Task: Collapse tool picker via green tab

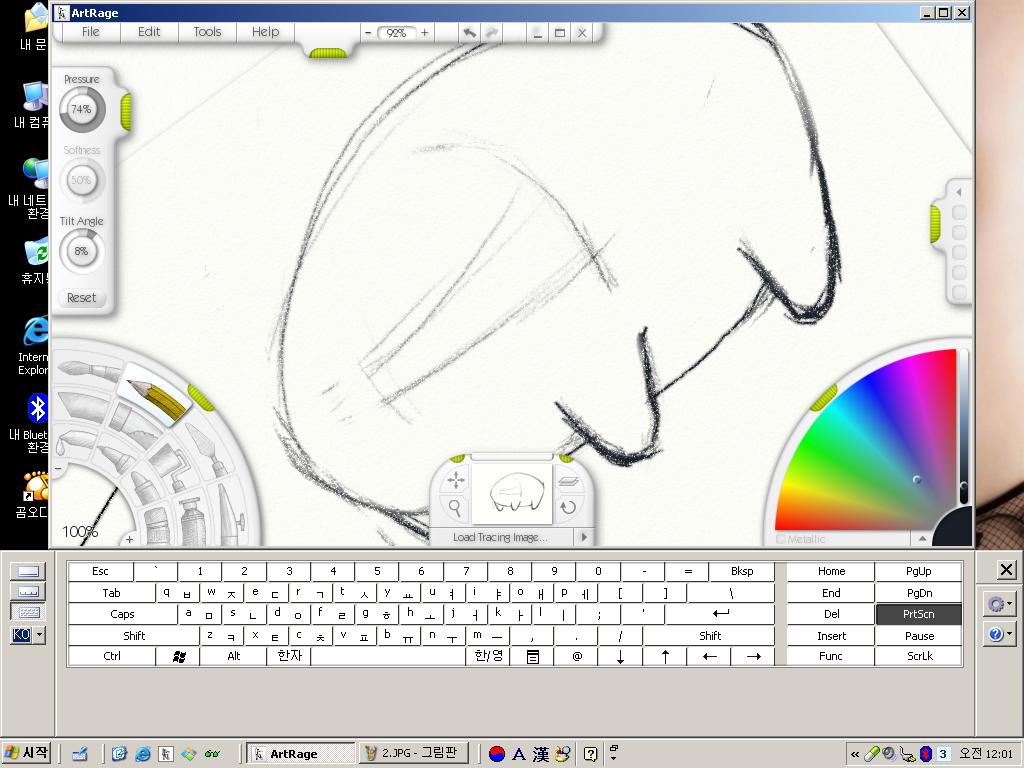Action: click(x=201, y=398)
